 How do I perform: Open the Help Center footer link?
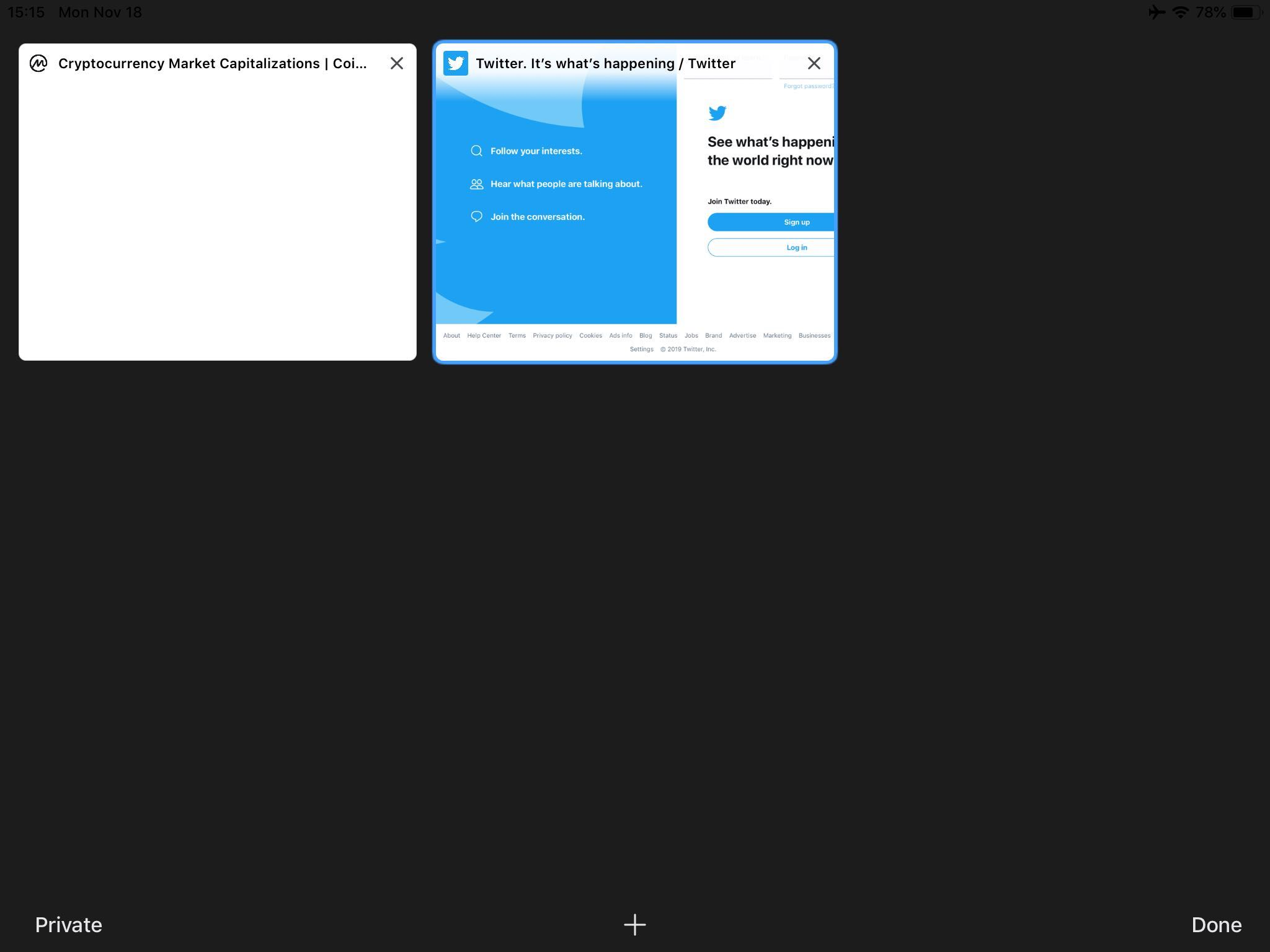[x=484, y=335]
